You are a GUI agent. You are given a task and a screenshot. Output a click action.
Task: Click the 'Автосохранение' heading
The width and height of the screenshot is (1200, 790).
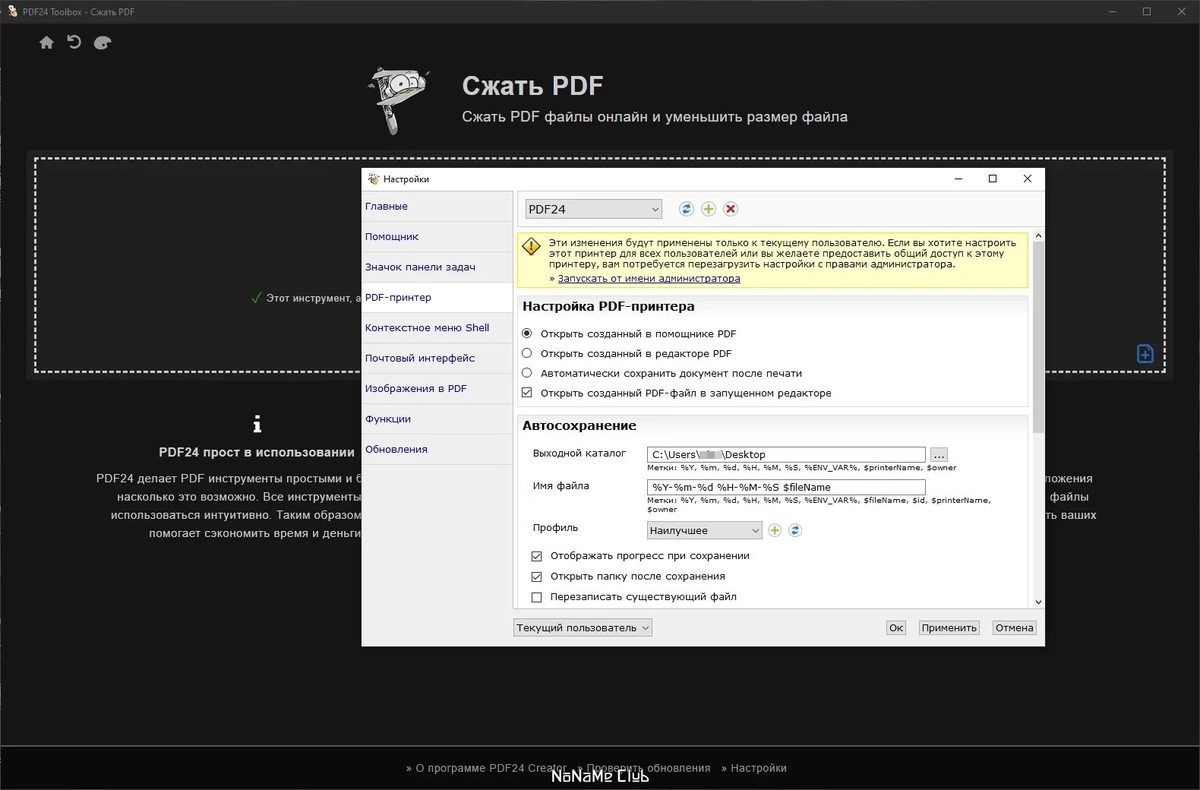point(579,426)
